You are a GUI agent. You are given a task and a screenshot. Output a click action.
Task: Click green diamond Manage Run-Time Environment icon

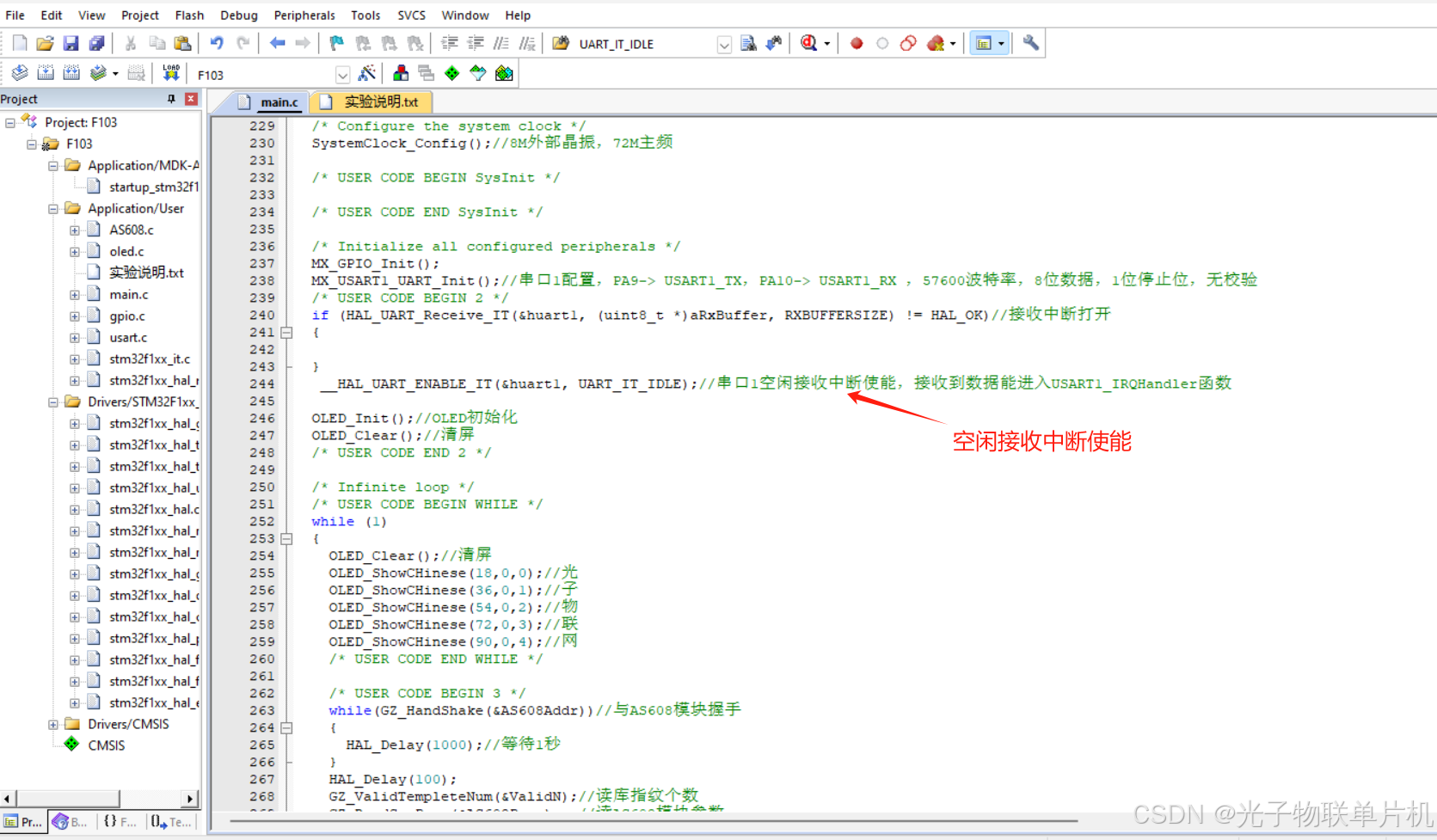tap(452, 74)
